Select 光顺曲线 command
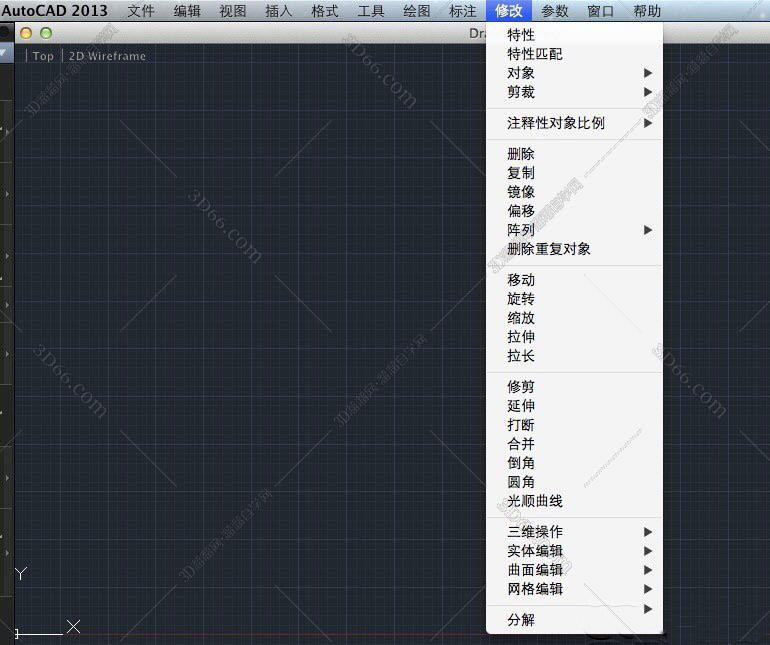Viewport: 770px width, 645px height. coord(574,501)
